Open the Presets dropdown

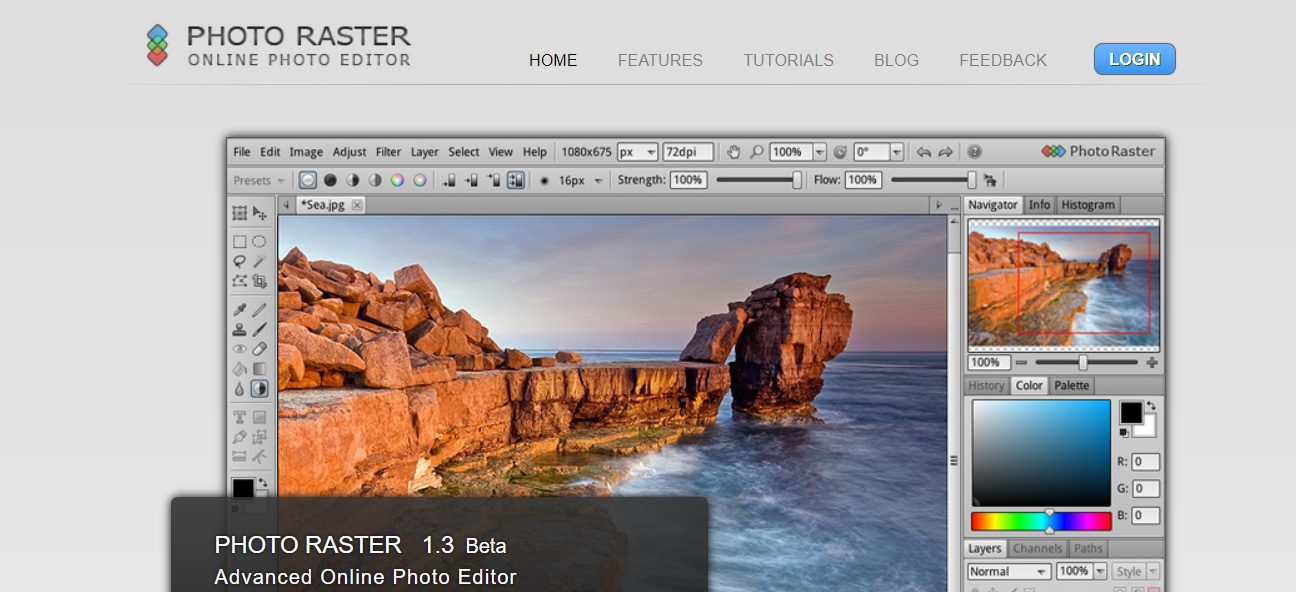pos(260,181)
